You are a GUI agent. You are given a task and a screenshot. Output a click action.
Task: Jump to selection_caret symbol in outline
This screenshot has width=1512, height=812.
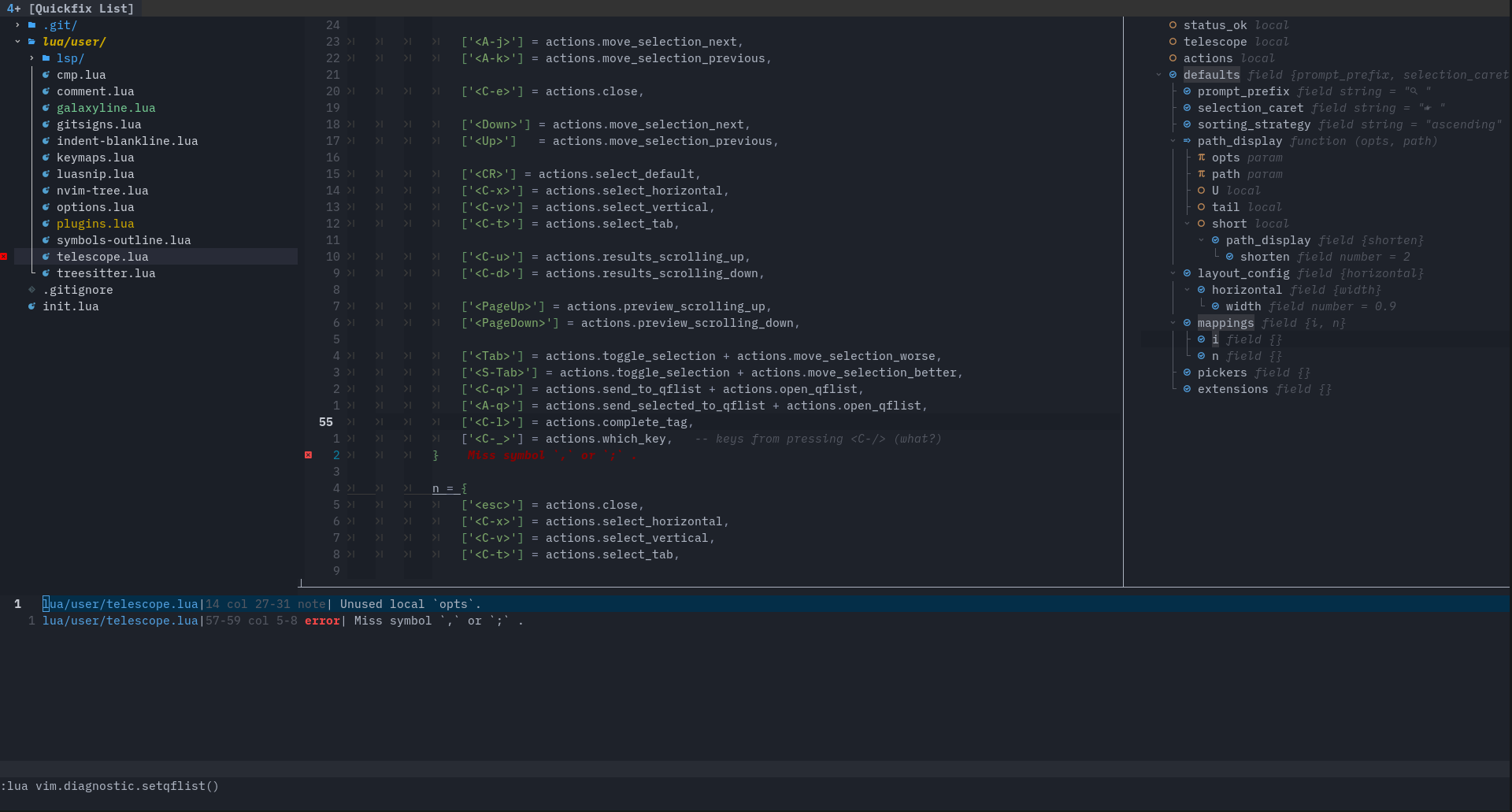click(x=1251, y=108)
